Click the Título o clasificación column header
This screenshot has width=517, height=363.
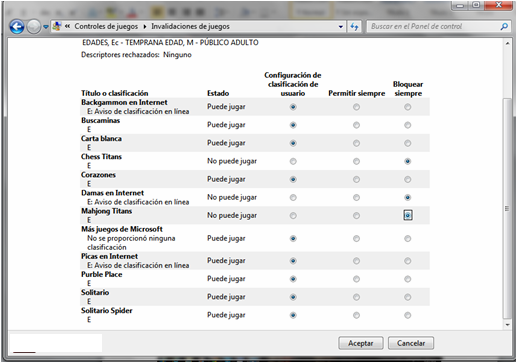click(115, 93)
